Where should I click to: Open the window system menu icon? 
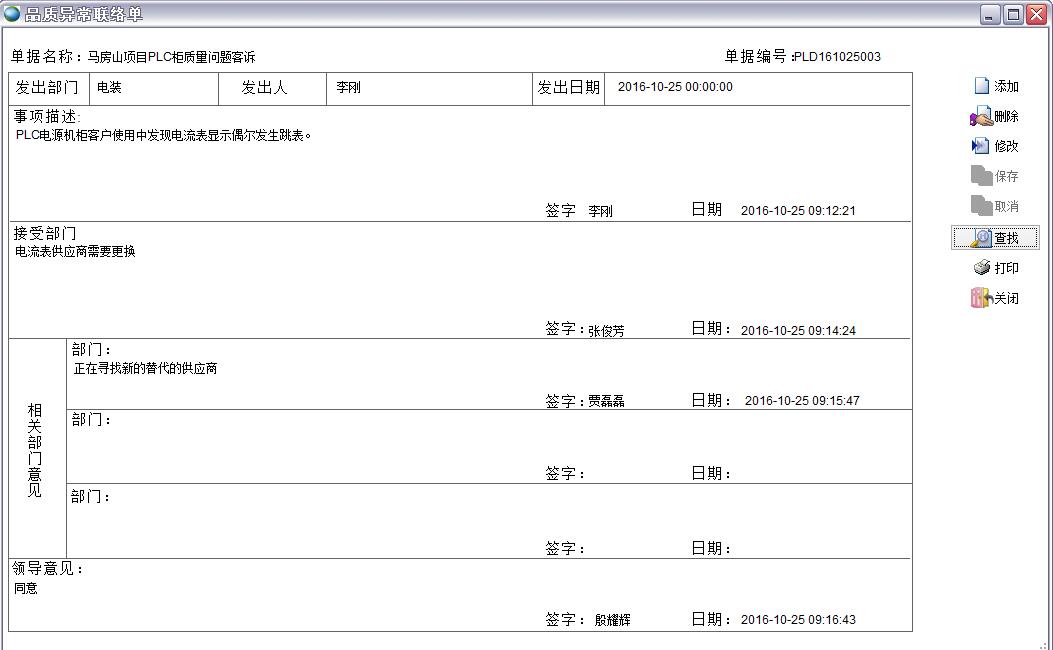13,12
